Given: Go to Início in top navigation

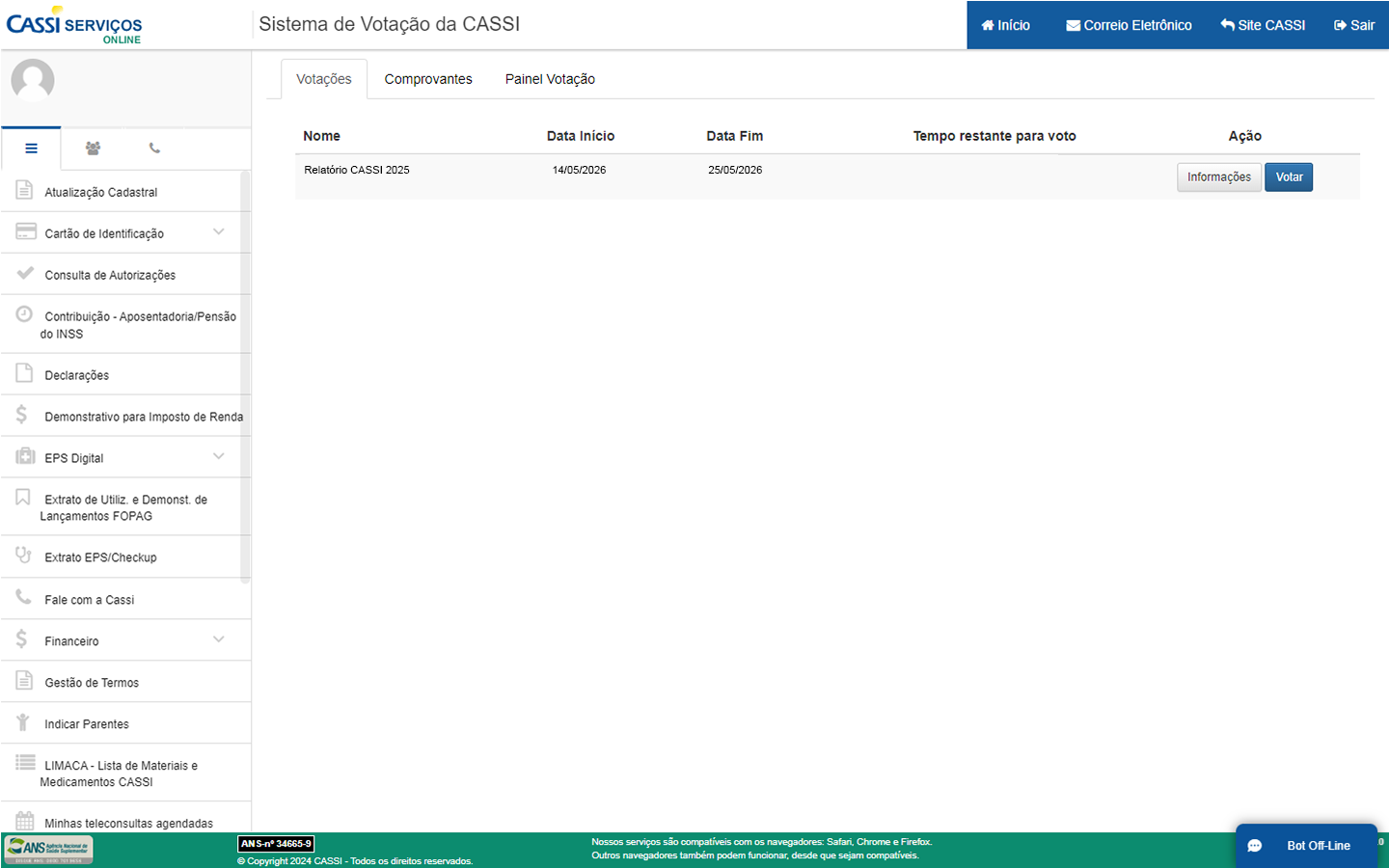Looking at the screenshot, I should 1005,25.
